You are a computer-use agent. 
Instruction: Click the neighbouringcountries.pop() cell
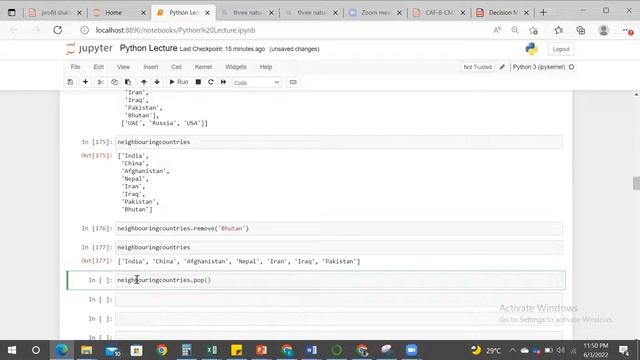339,280
